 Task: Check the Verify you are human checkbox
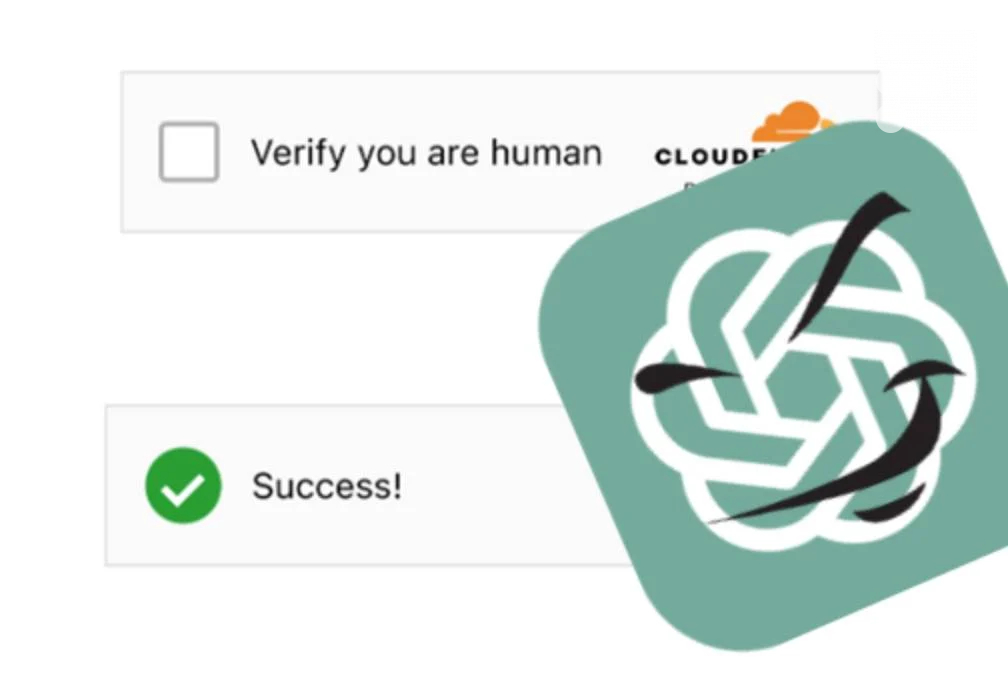(x=189, y=152)
